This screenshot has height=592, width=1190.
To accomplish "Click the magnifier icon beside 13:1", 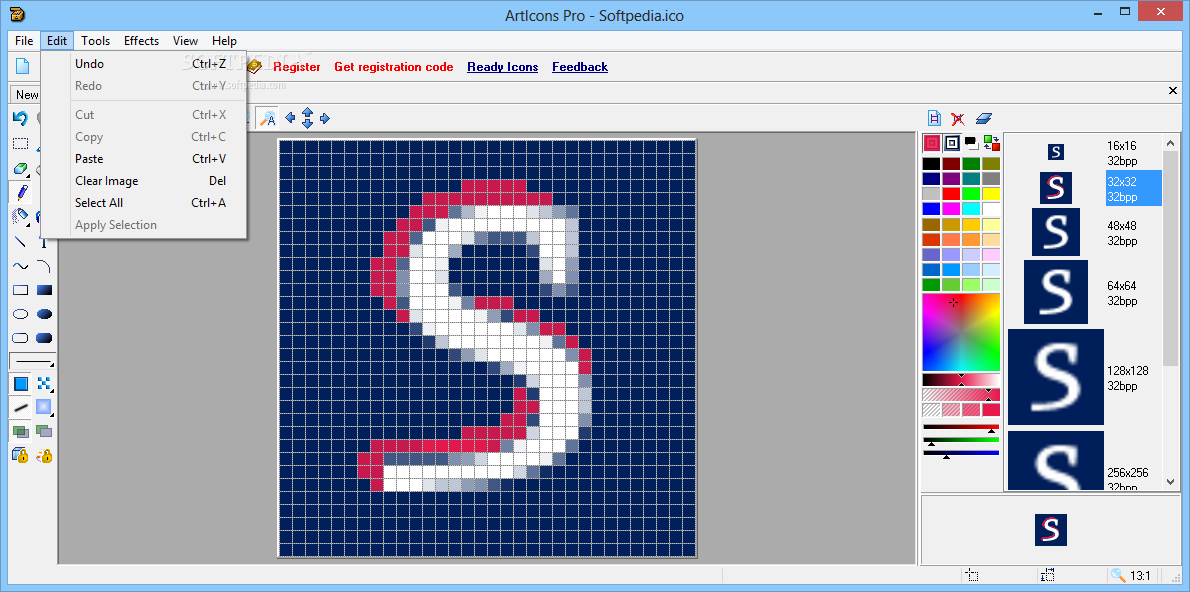I will point(1117,575).
